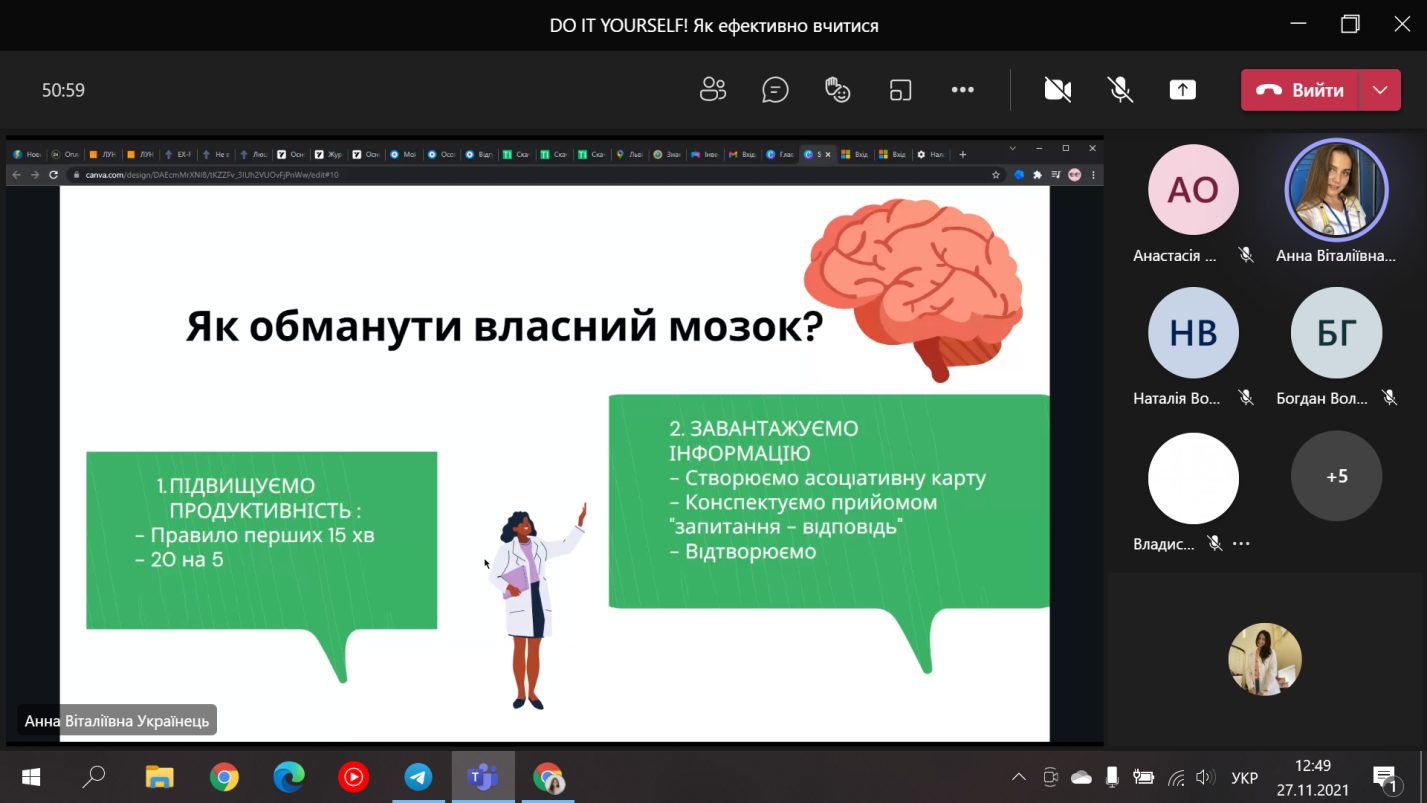This screenshot has height=803, width=1427.
Task: Click the raise hand reactions icon
Action: (x=837, y=90)
